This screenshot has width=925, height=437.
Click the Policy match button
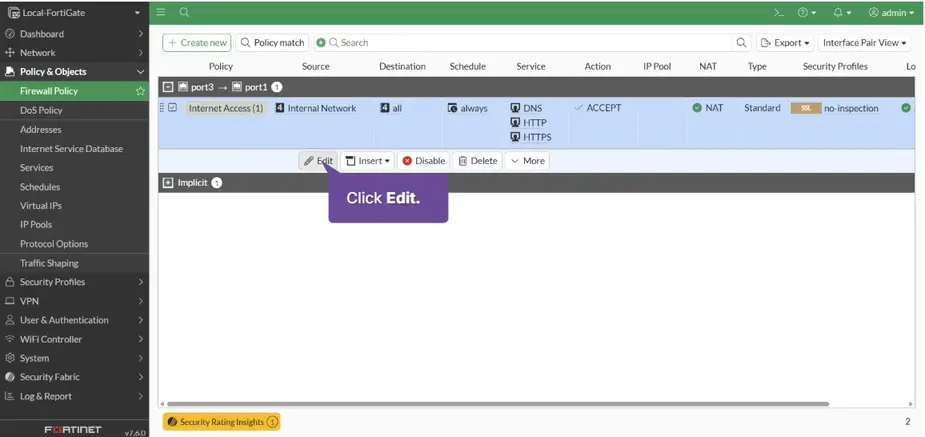(x=273, y=42)
